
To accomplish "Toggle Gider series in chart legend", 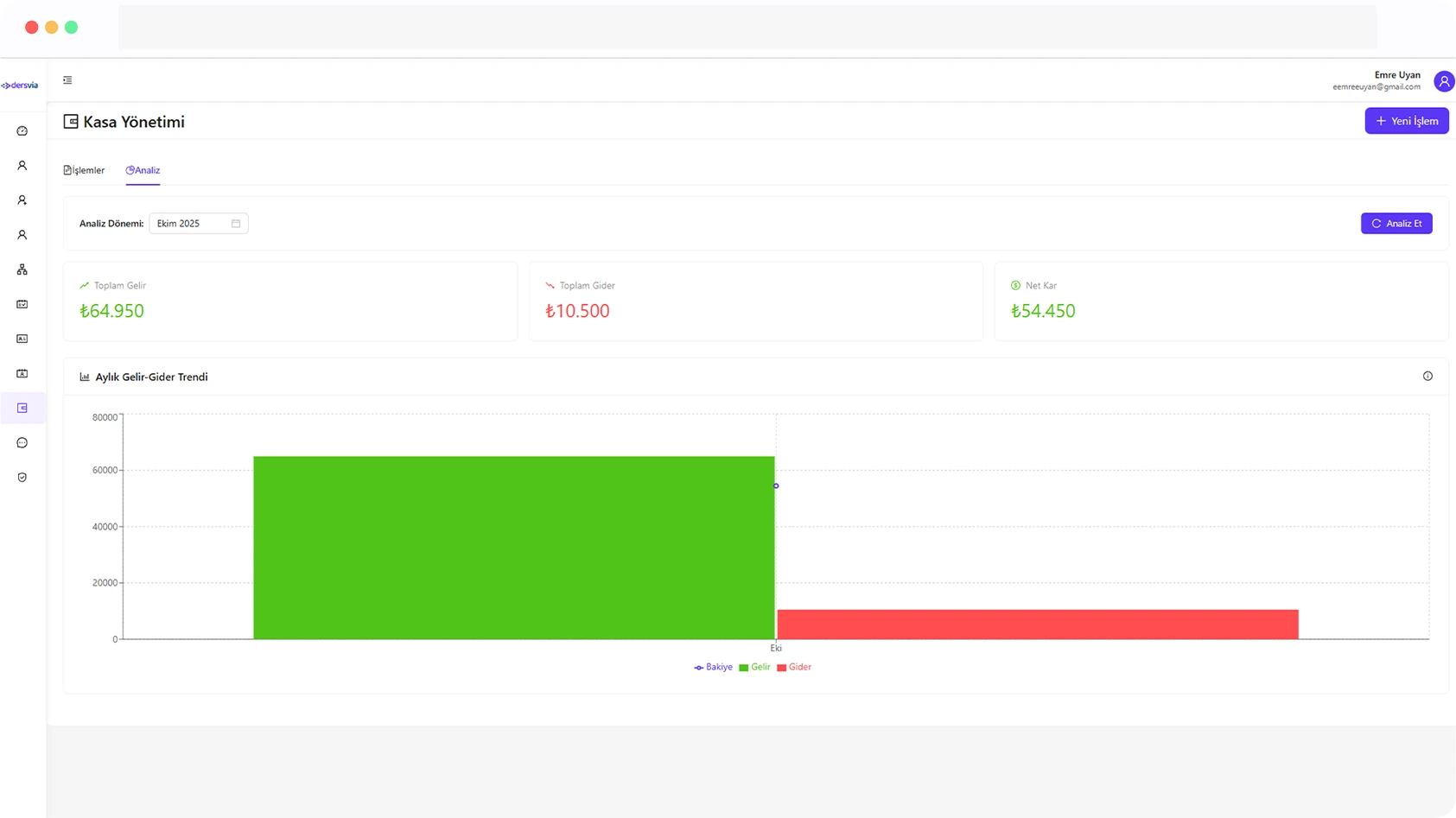I will [x=794, y=667].
